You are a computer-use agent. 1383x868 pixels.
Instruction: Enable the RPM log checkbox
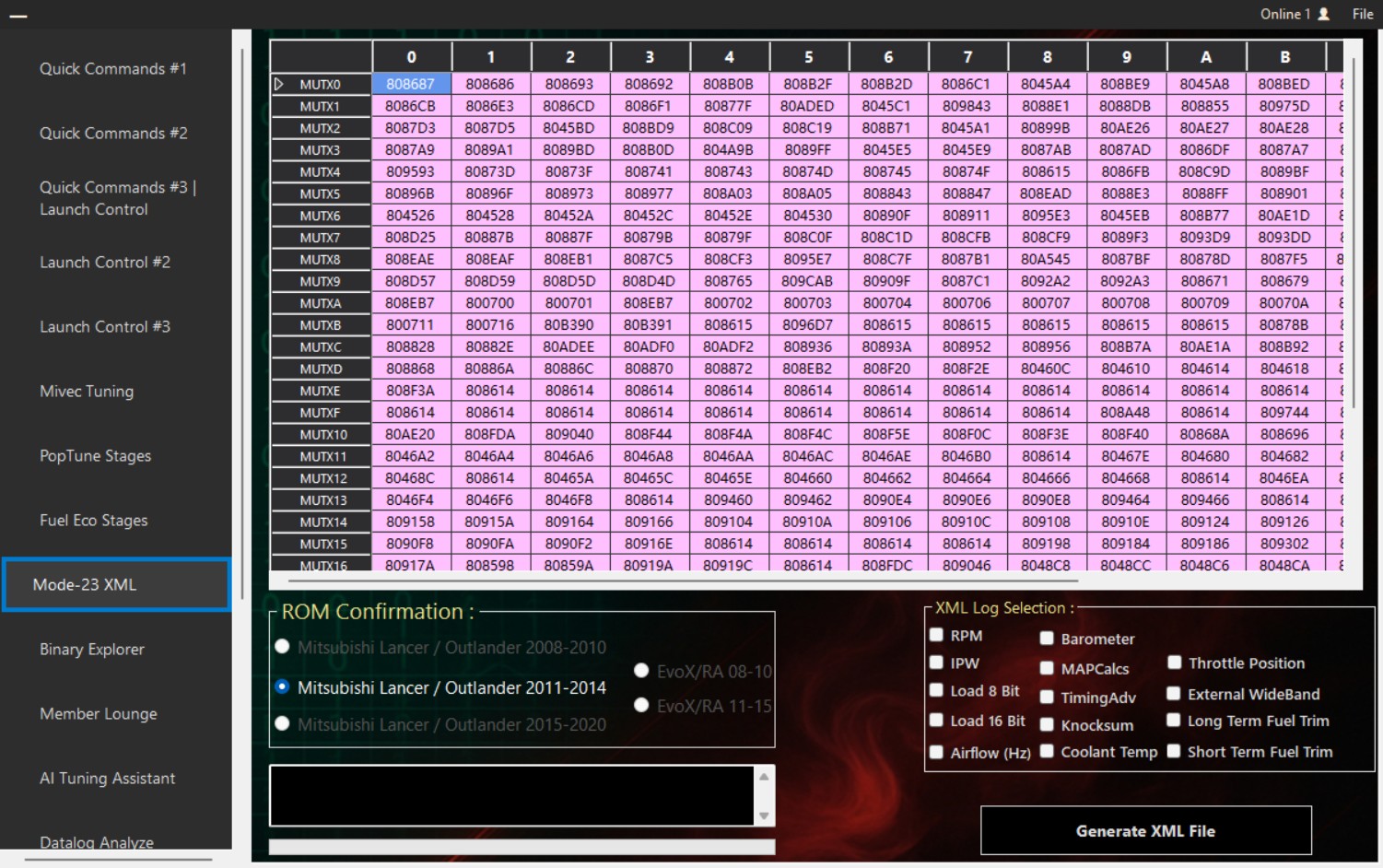935,635
